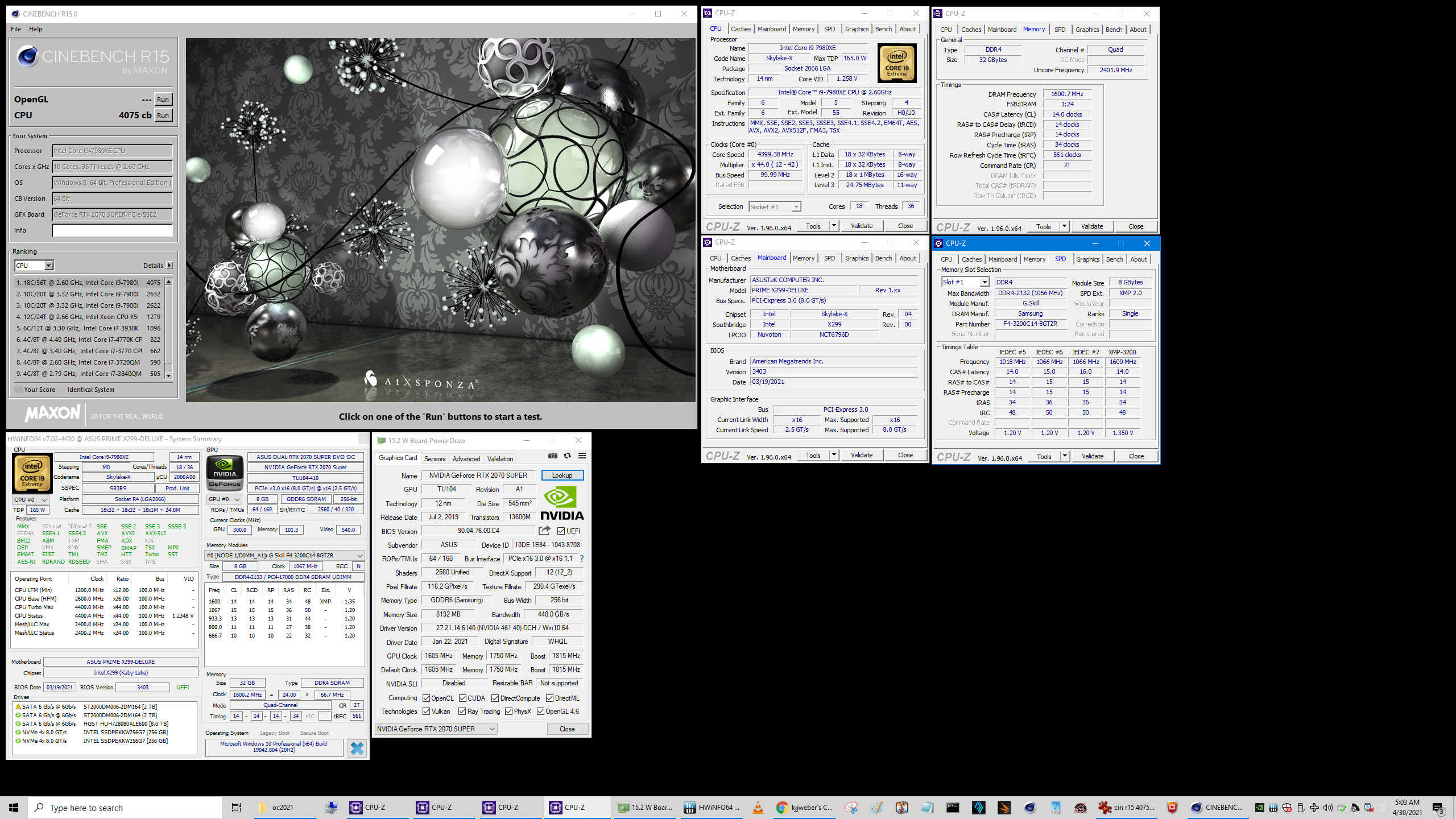Click the Core i9 Extreme badge in CPU-Z
1456x819 pixels.
[x=897, y=63]
